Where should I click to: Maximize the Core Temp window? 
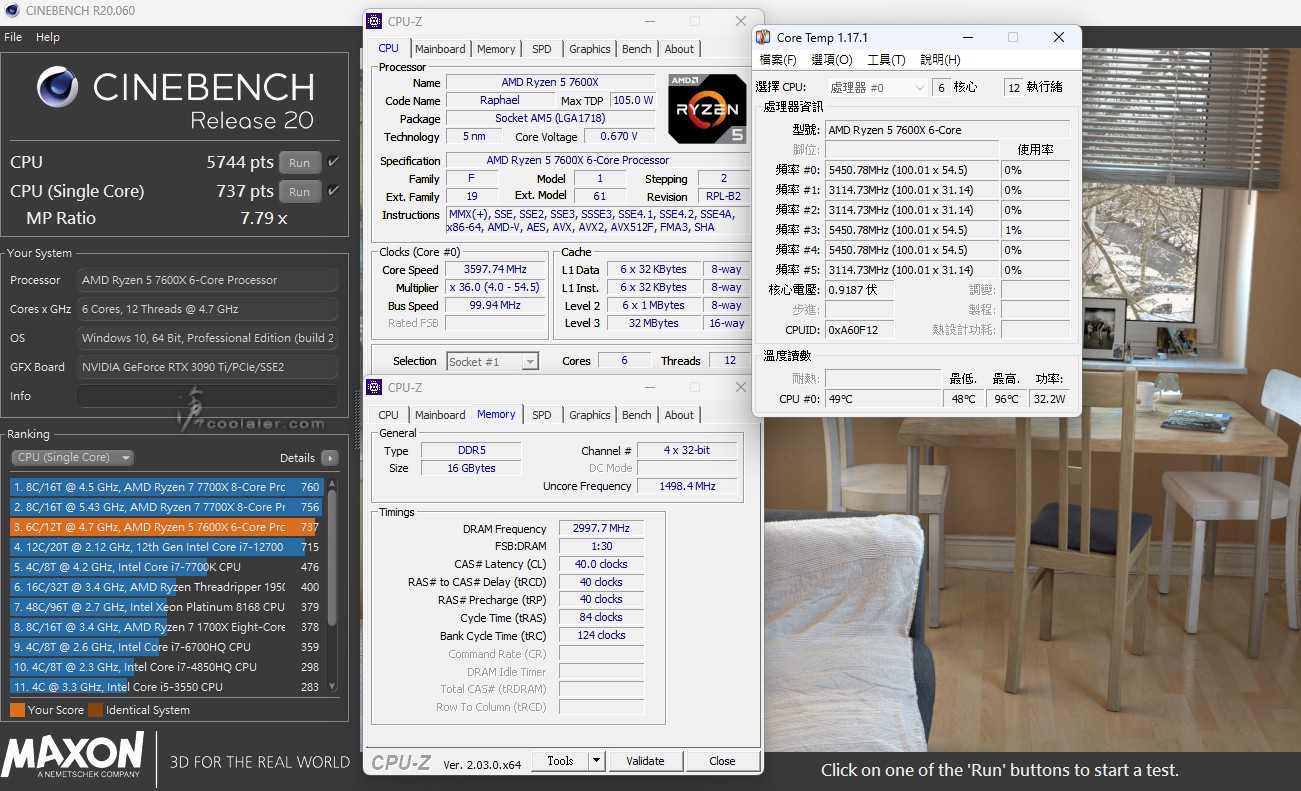[x=1012, y=38]
